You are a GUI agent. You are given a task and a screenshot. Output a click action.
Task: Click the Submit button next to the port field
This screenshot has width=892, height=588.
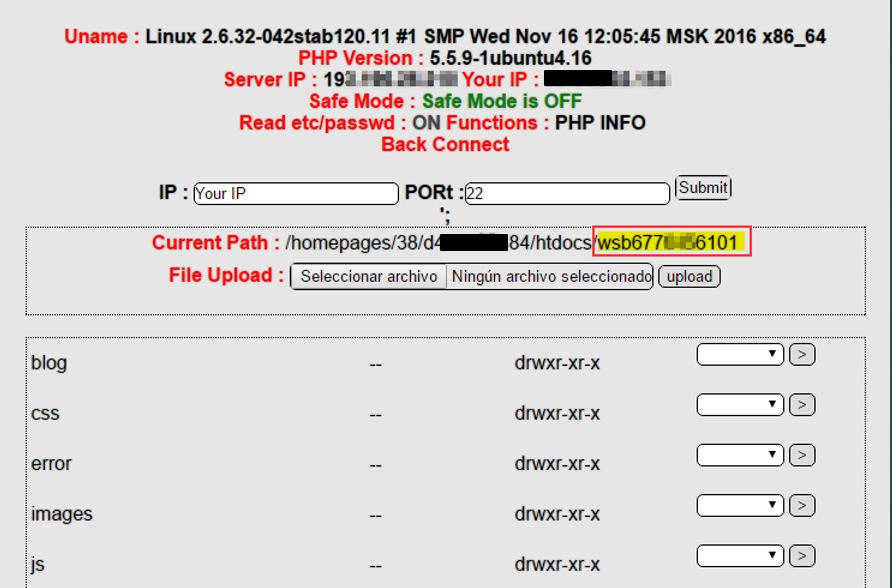[x=703, y=188]
